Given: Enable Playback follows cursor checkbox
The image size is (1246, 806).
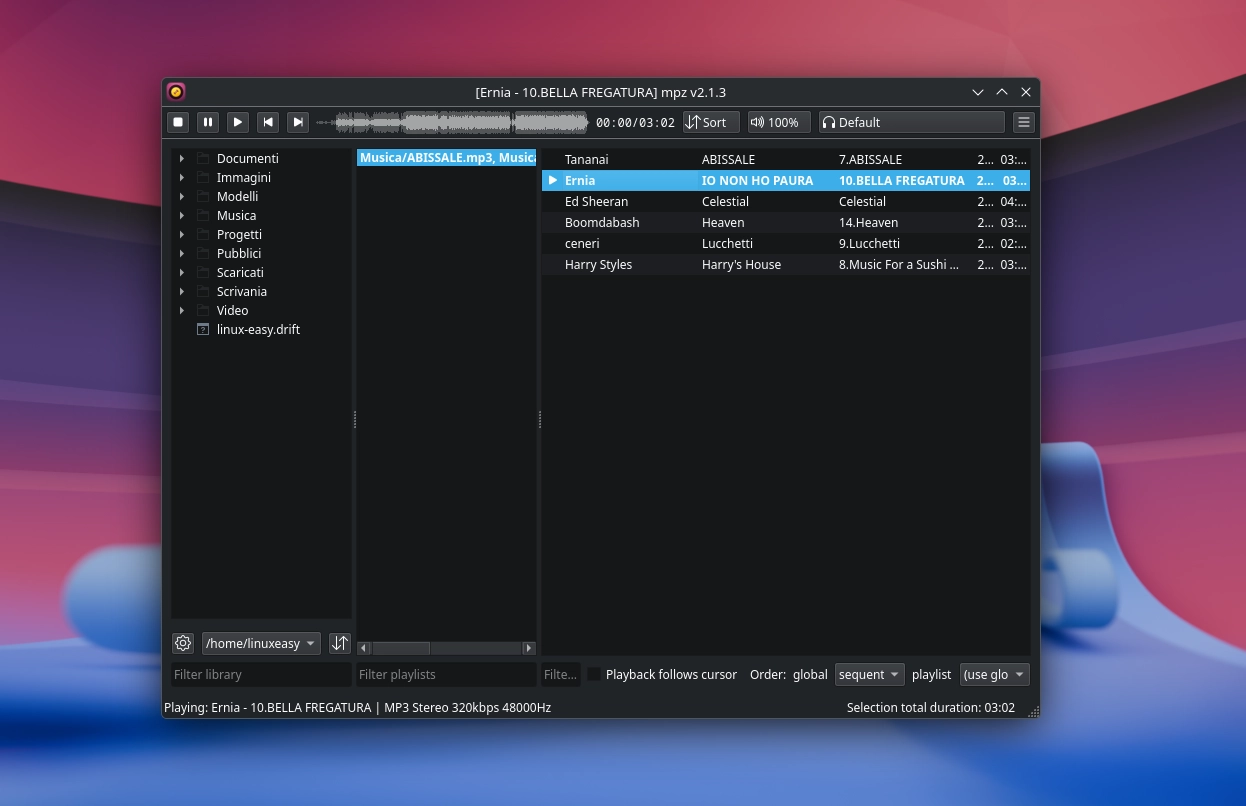Looking at the screenshot, I should (x=594, y=674).
